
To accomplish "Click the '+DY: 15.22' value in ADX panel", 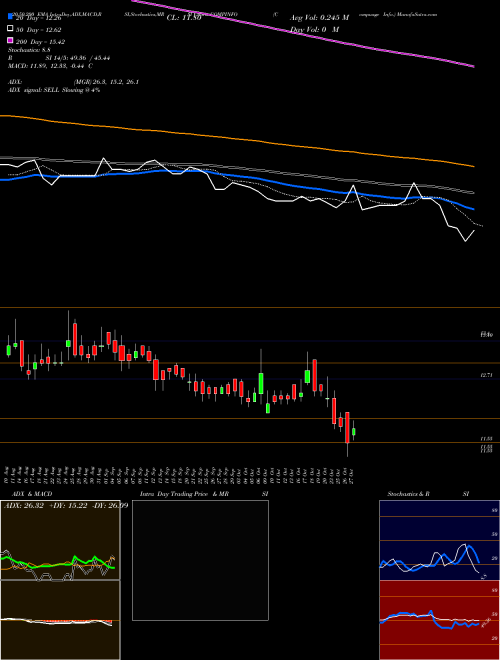I will click(x=69, y=505).
